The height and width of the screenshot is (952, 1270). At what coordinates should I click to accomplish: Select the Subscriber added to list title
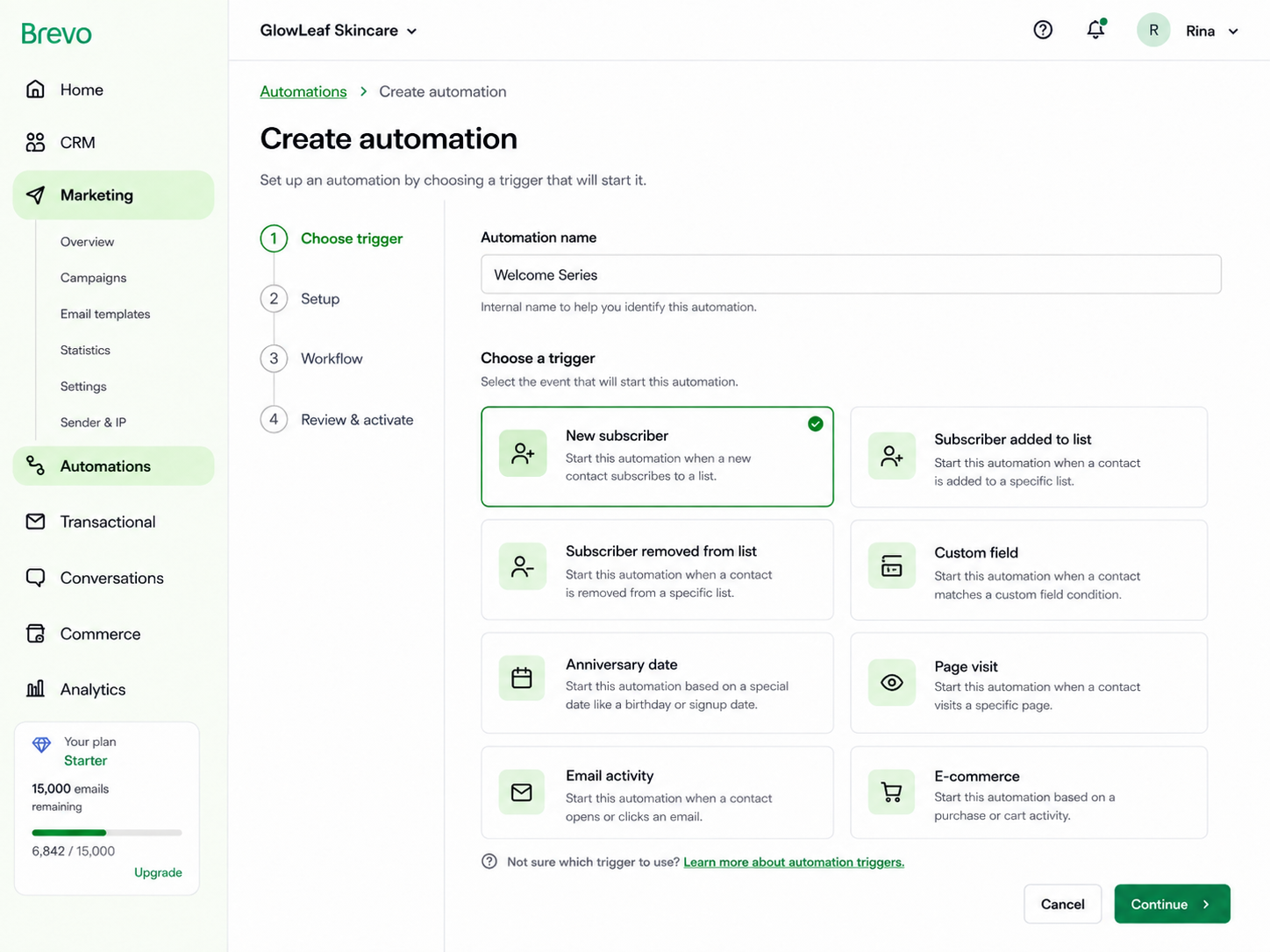pos(1013,439)
